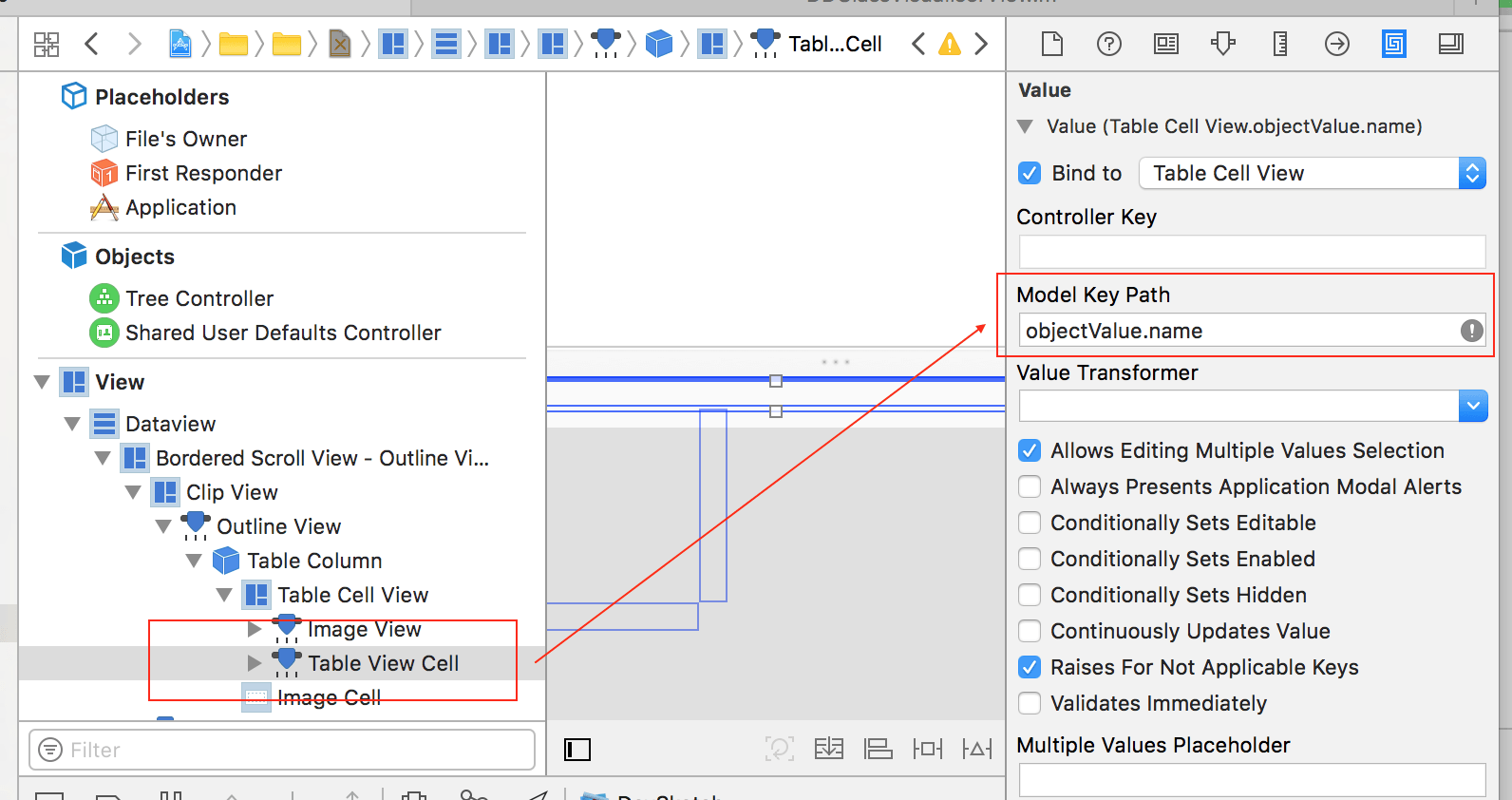Go back in the jump bar history

tap(92, 44)
